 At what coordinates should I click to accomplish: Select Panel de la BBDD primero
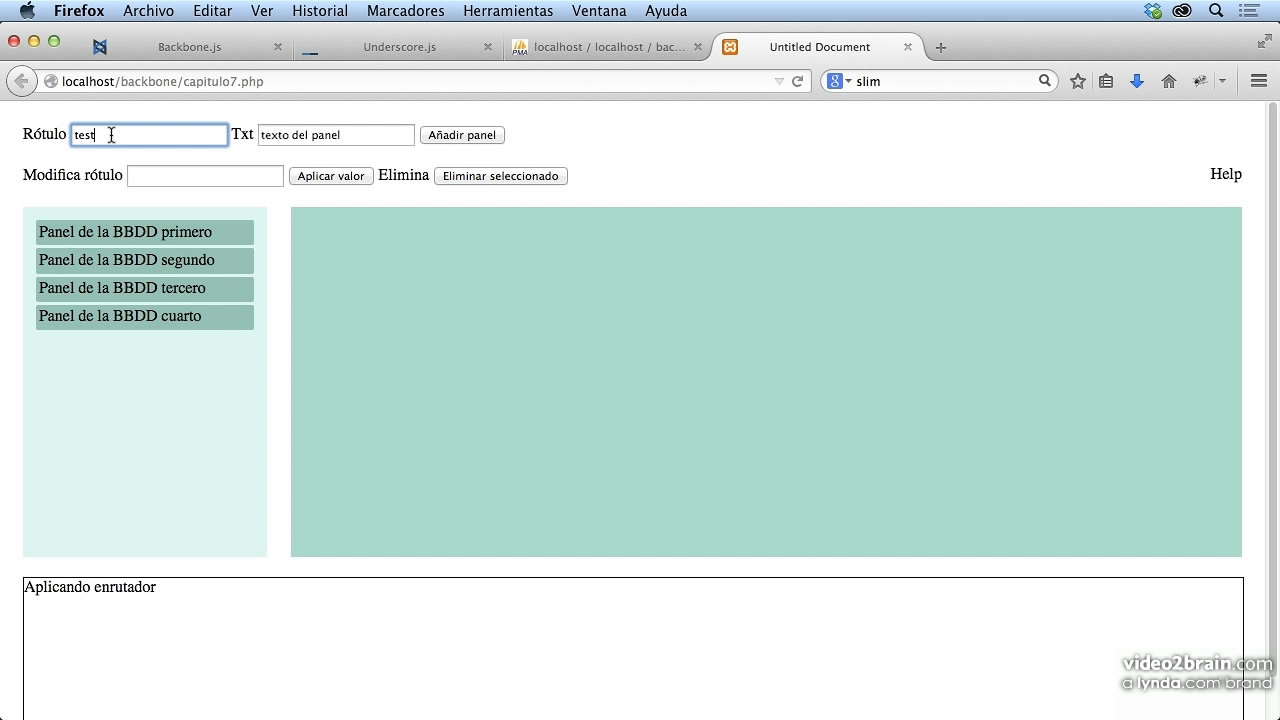(x=145, y=232)
